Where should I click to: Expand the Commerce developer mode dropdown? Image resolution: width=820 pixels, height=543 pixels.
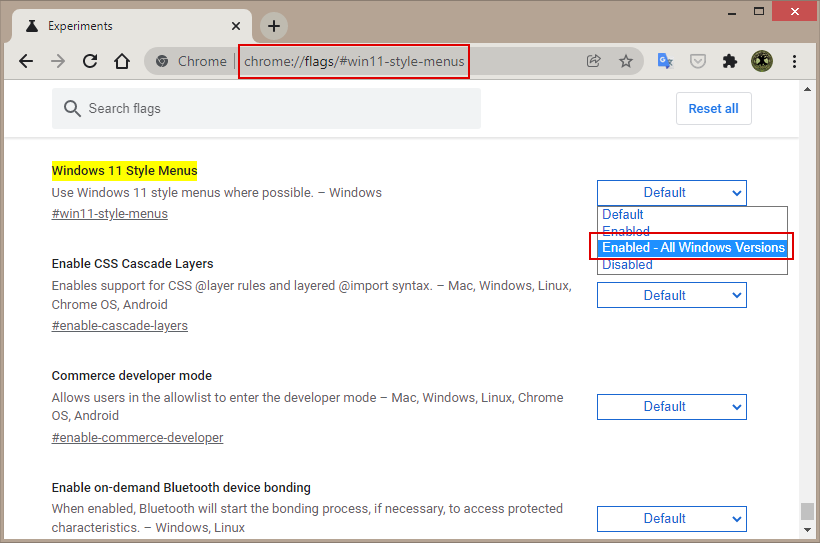(671, 407)
